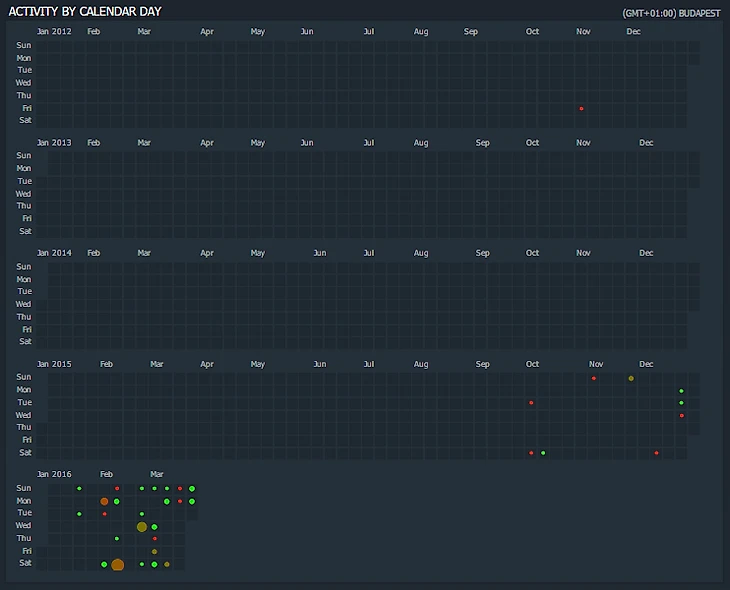Select the red dot on Thursday, March 2016
Viewport: 730px width, 590px height.
pos(154,539)
